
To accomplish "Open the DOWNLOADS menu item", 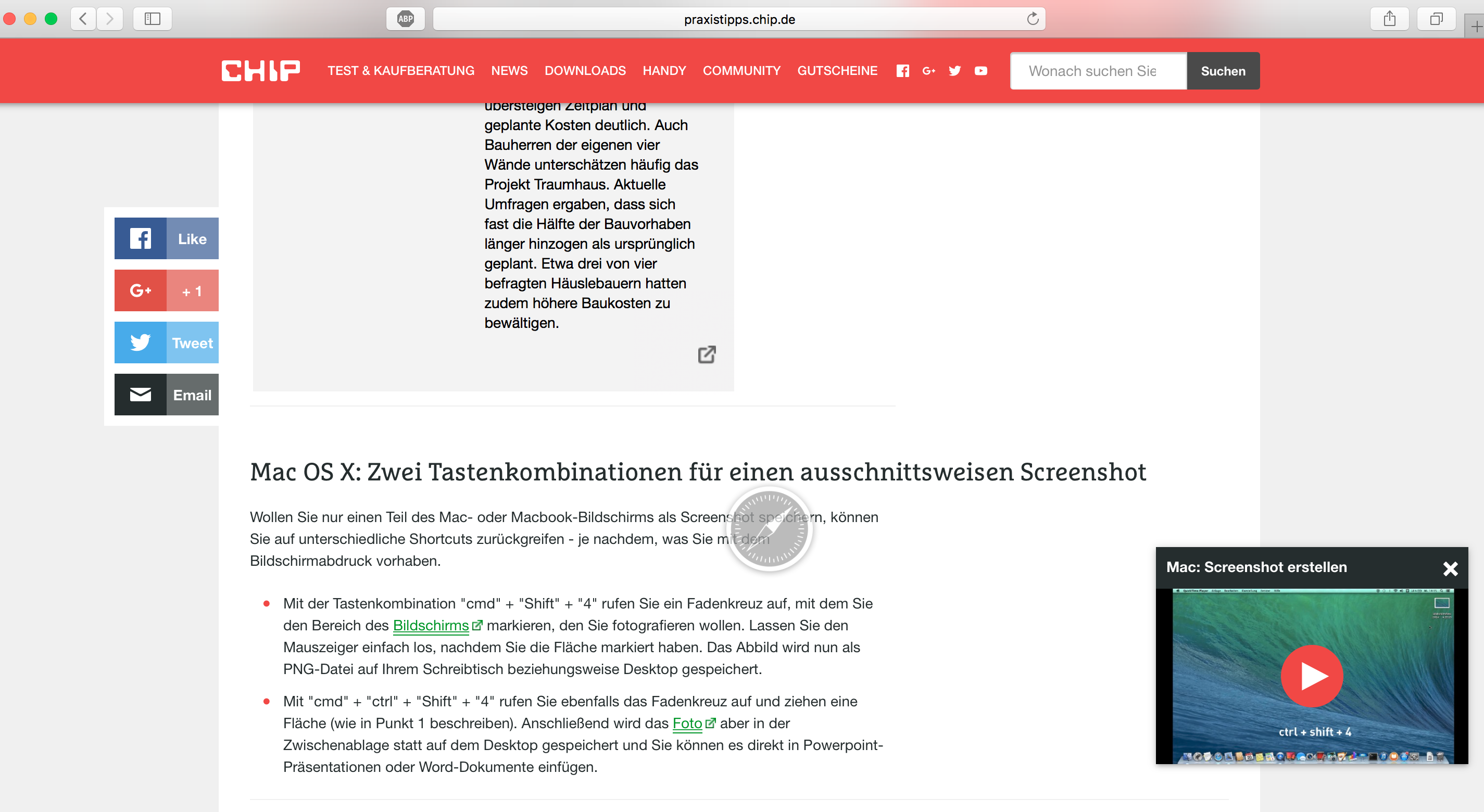I will point(585,71).
